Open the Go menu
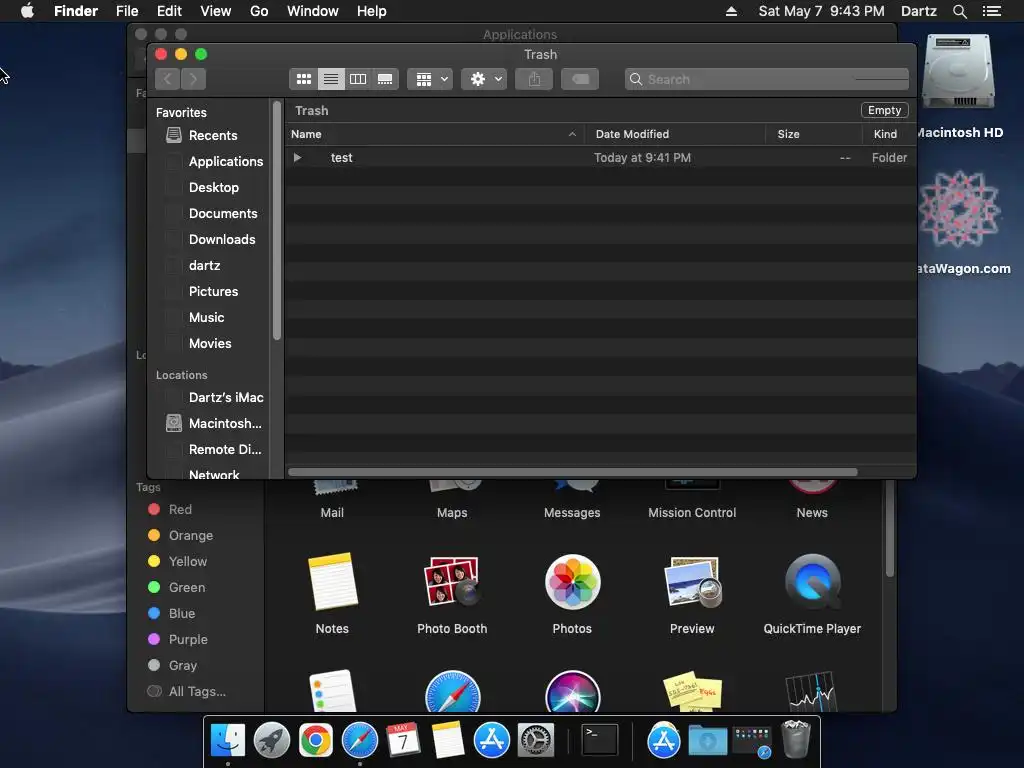The height and width of the screenshot is (768, 1024). [259, 11]
